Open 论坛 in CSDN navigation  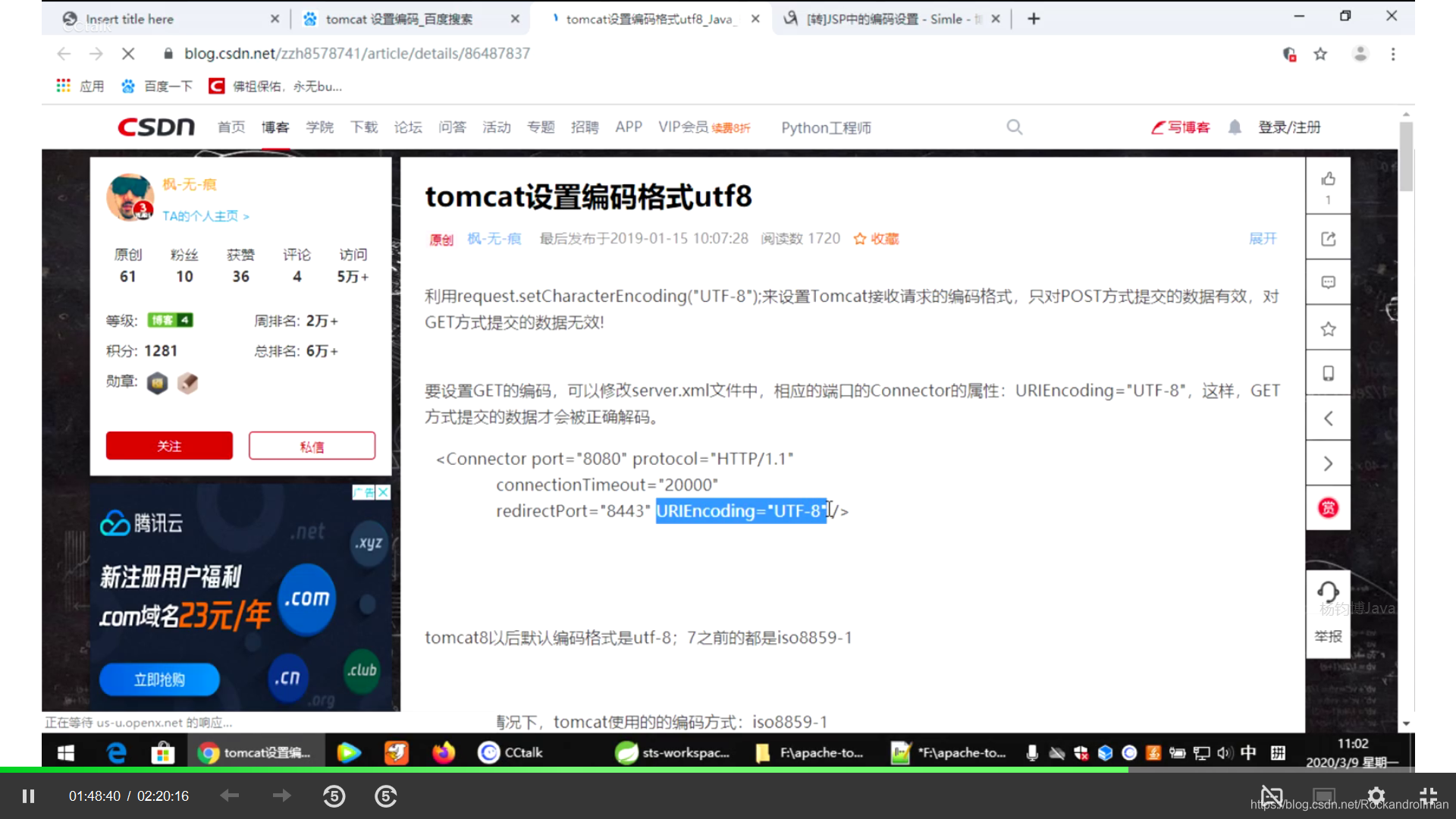(408, 127)
